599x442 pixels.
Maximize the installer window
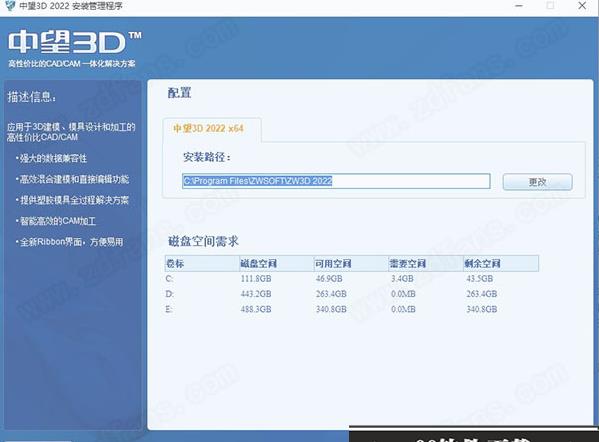coord(550,6)
